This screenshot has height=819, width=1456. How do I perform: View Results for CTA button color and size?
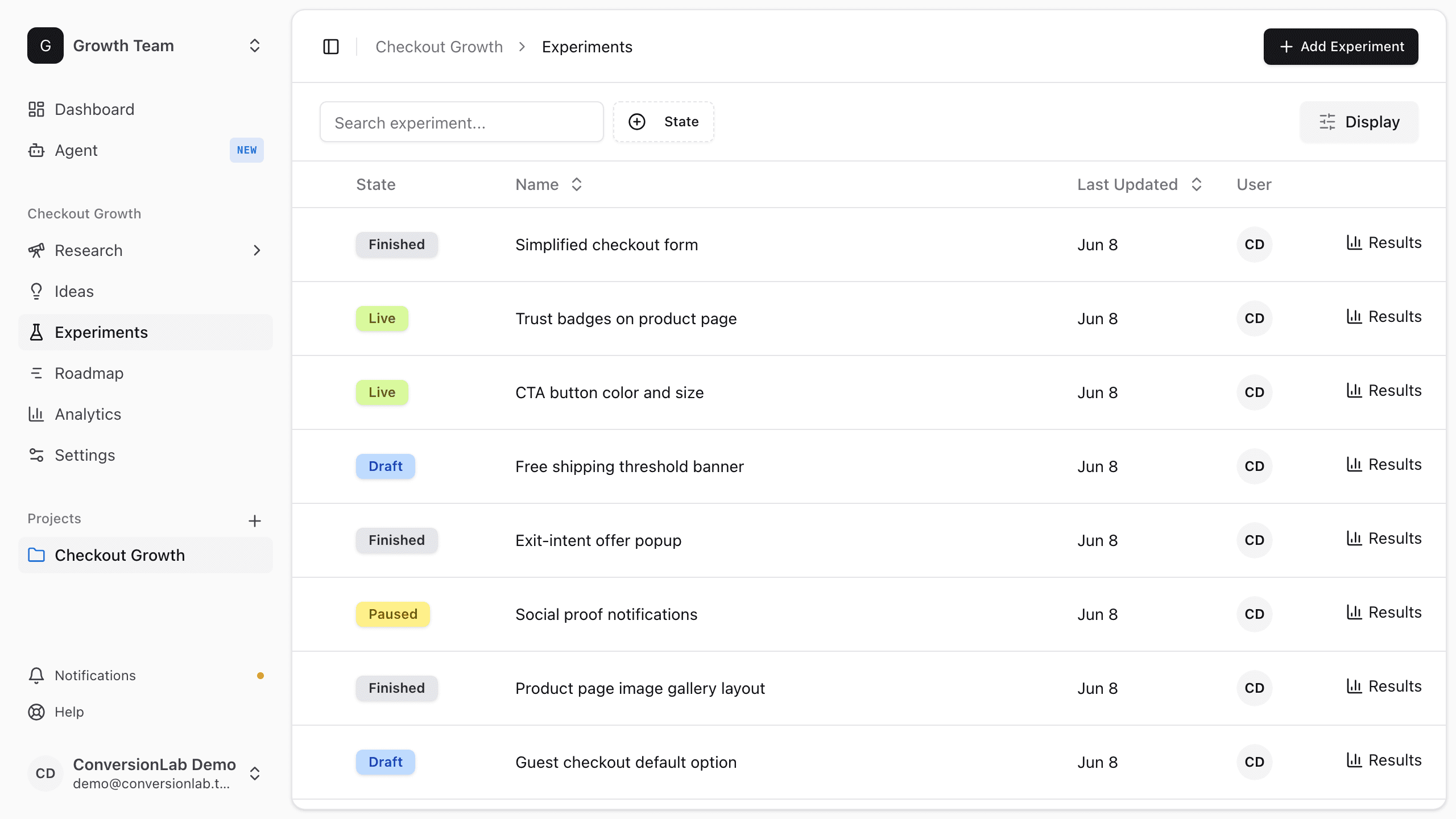coord(1384,391)
